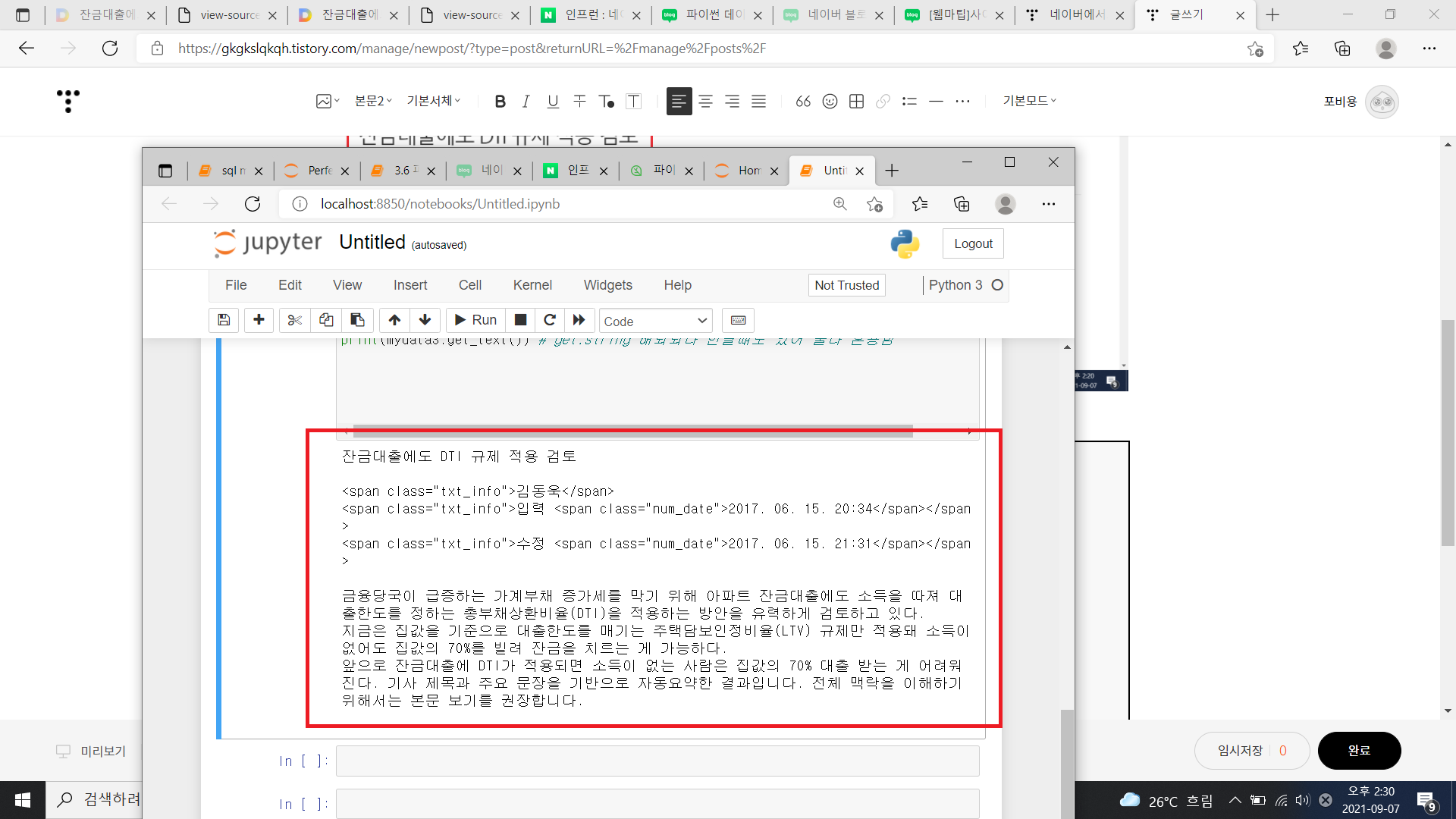1456x819 pixels.
Task: Insert a bulleted list
Action: 909,101
